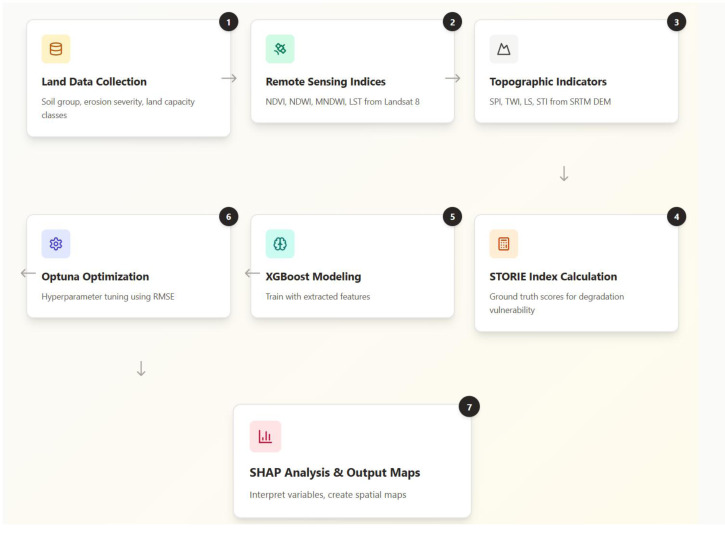Select the step 7 number badge
Screen dimensions: 725x533
click(469, 407)
